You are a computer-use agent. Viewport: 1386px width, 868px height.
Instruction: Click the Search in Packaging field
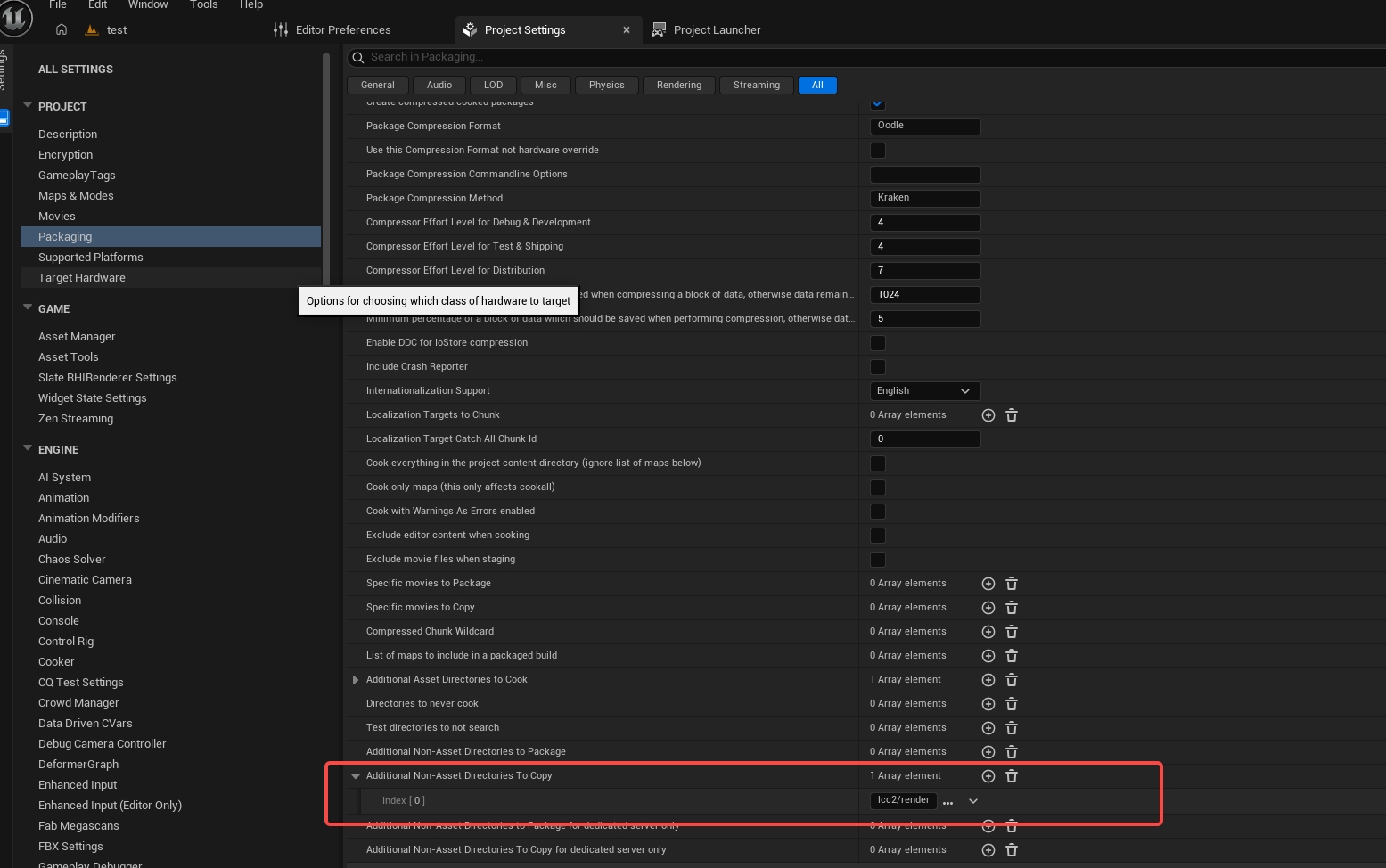[866, 57]
